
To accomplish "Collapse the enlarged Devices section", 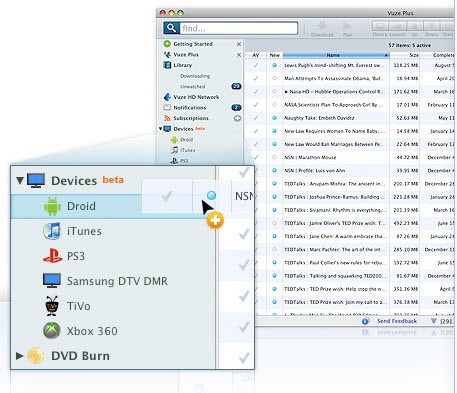I will pyautogui.click(x=20, y=181).
